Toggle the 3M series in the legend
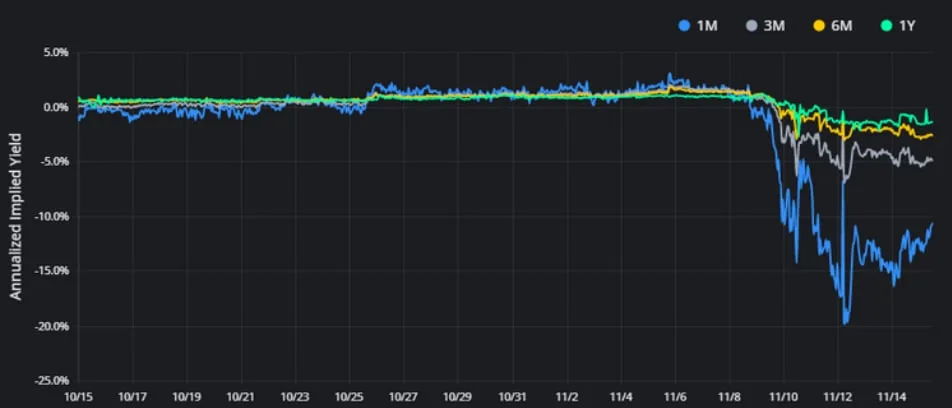This screenshot has height=408, width=952. (x=765, y=27)
